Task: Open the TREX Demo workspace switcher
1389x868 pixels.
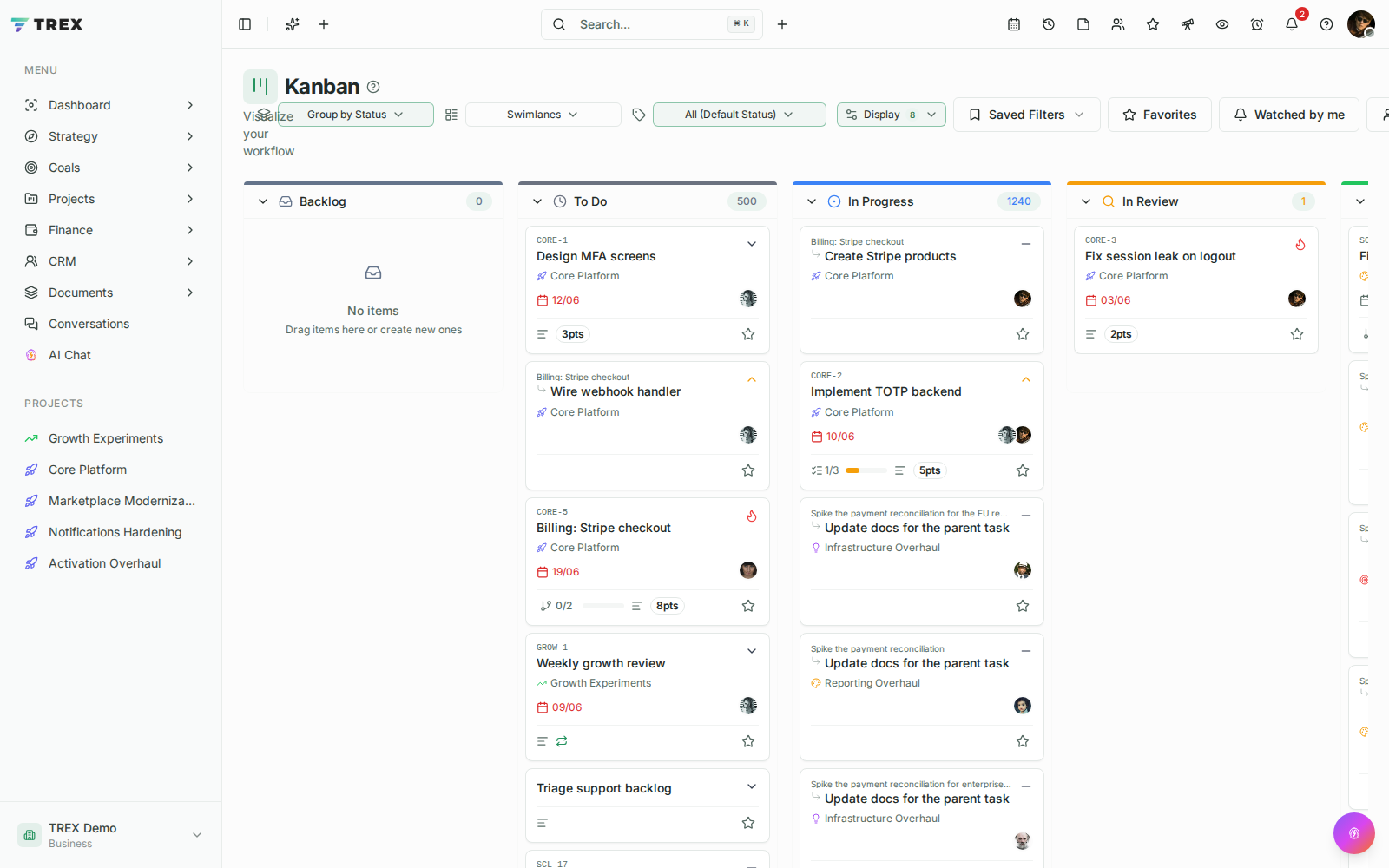Action: click(x=110, y=835)
